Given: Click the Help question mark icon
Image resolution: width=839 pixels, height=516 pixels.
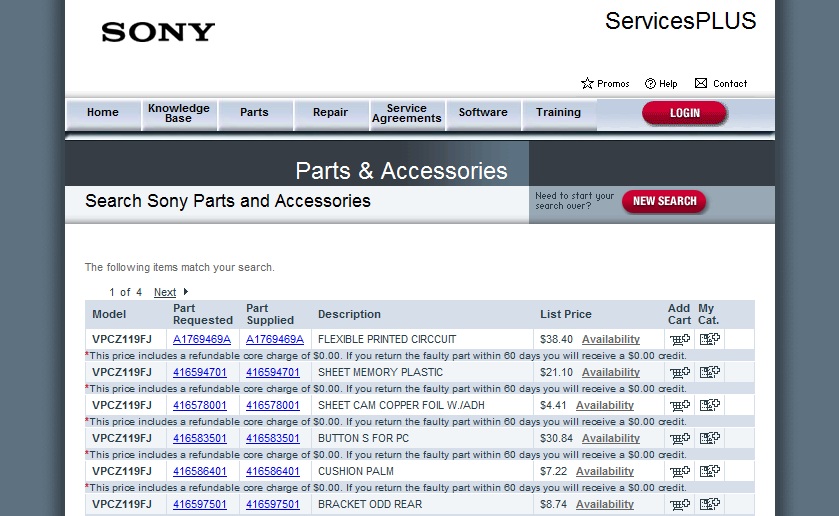Looking at the screenshot, I should point(650,84).
